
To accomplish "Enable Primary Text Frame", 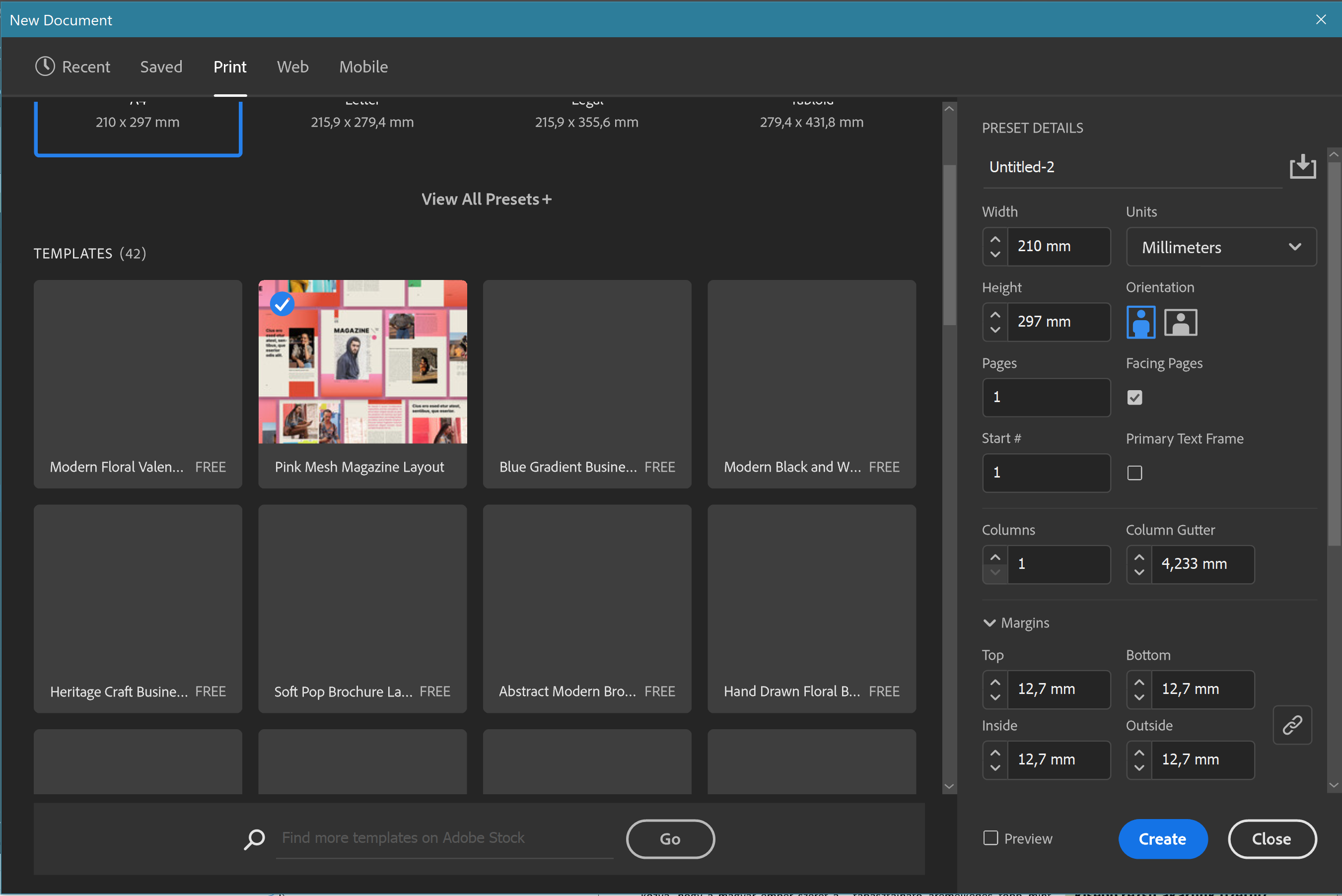I will pos(1134,473).
